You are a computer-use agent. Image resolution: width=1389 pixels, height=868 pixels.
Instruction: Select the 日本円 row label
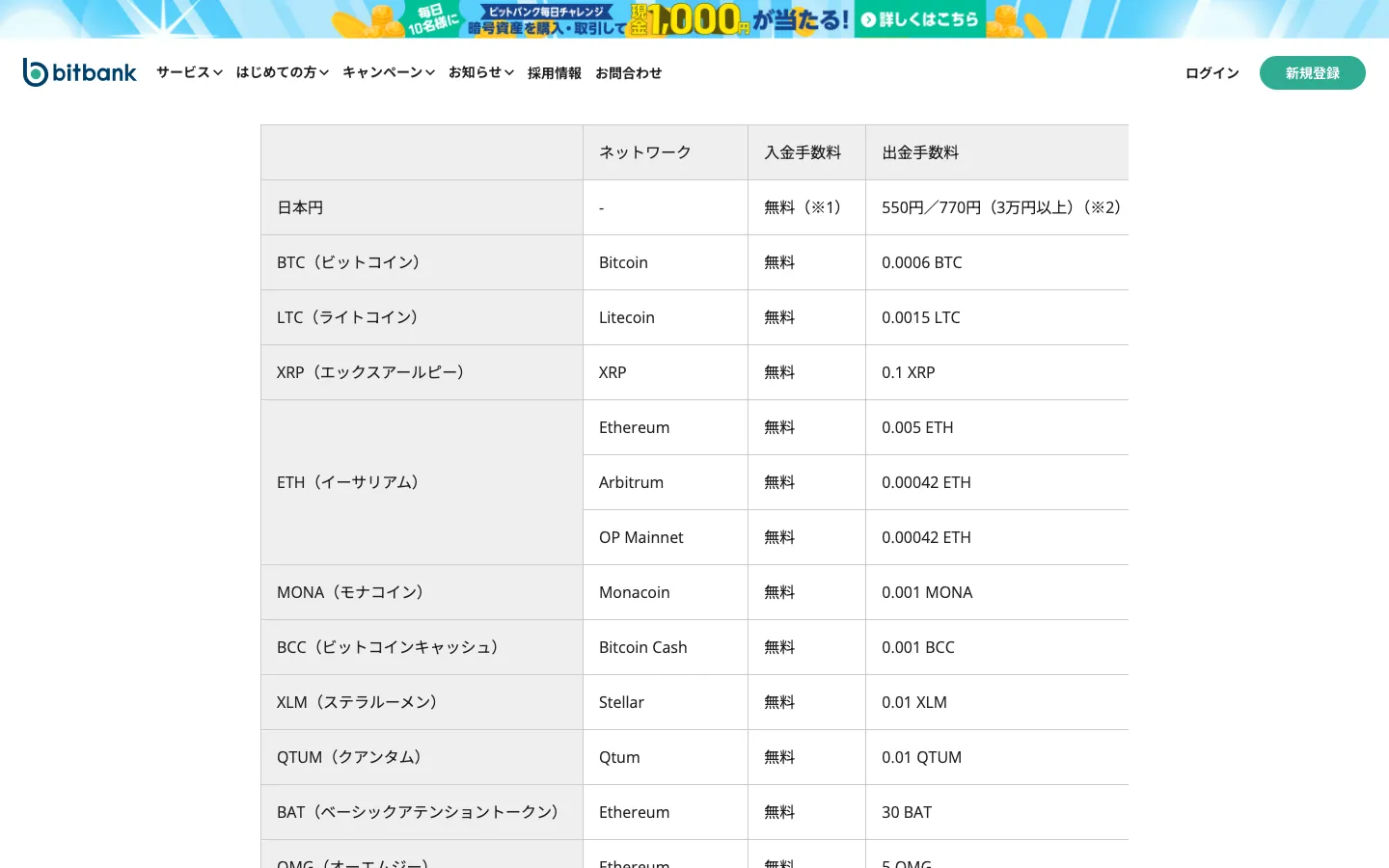422,207
